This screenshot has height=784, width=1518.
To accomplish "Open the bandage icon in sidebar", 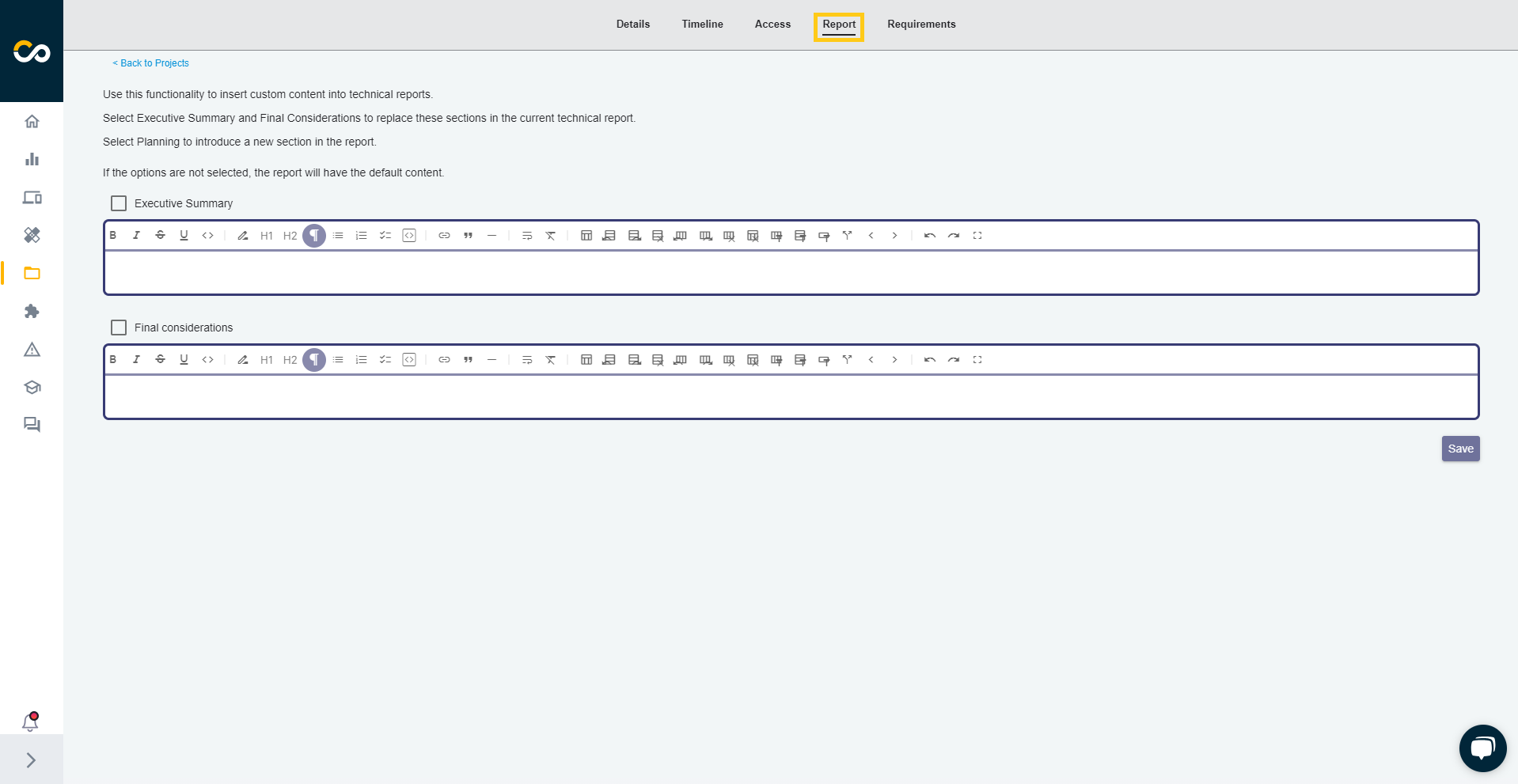I will [x=32, y=235].
